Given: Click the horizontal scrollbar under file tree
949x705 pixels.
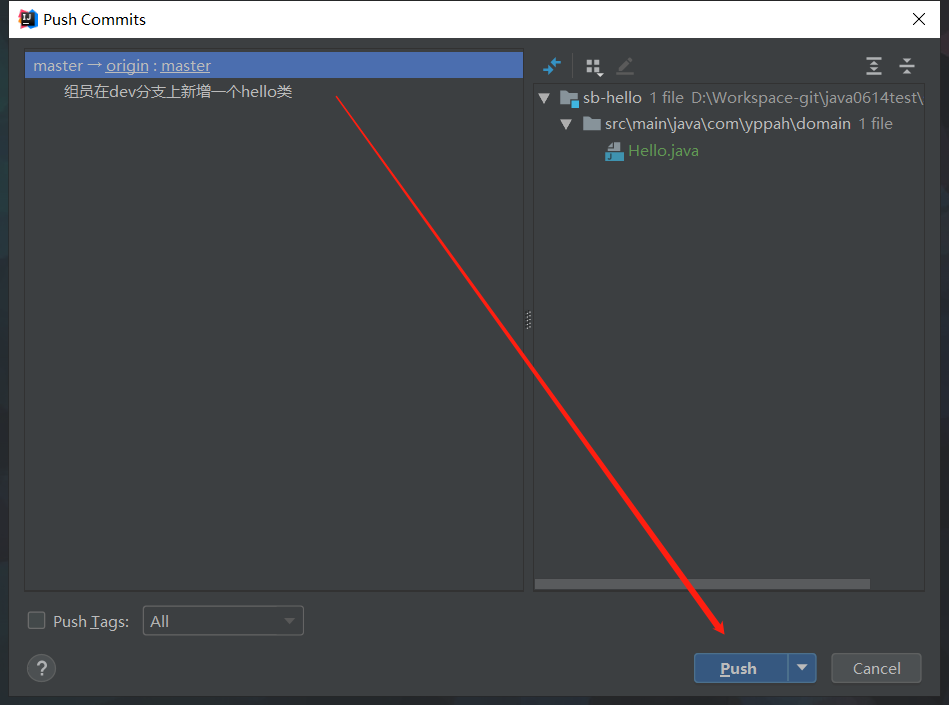Looking at the screenshot, I should coord(702,584).
